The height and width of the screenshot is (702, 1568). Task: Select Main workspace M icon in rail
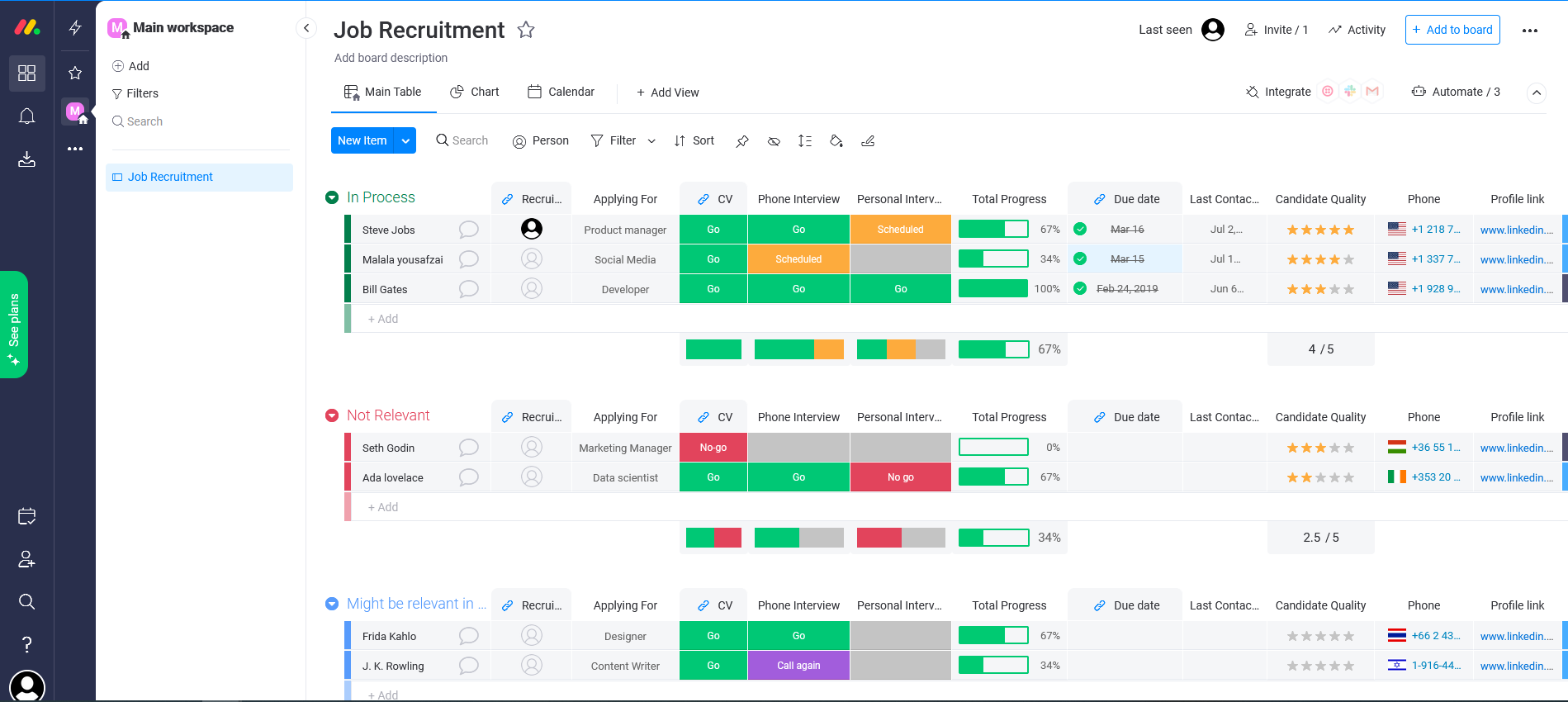75,111
